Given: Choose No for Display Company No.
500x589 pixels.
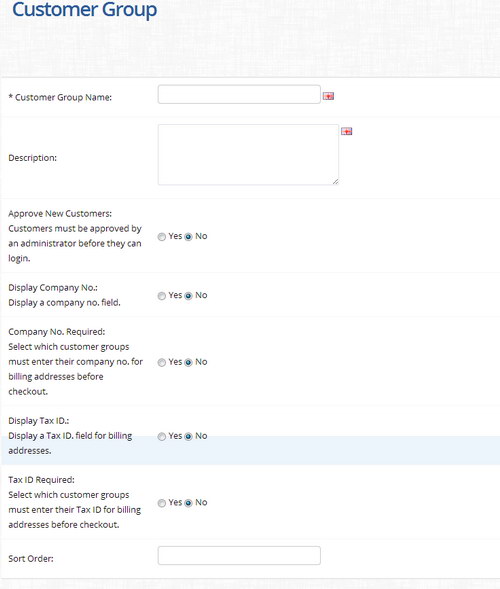Looking at the screenshot, I should (189, 296).
